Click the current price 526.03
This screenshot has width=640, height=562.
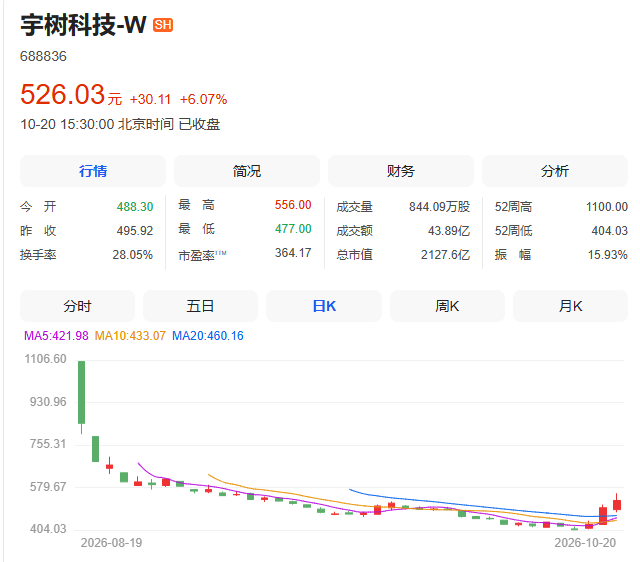tap(63, 94)
